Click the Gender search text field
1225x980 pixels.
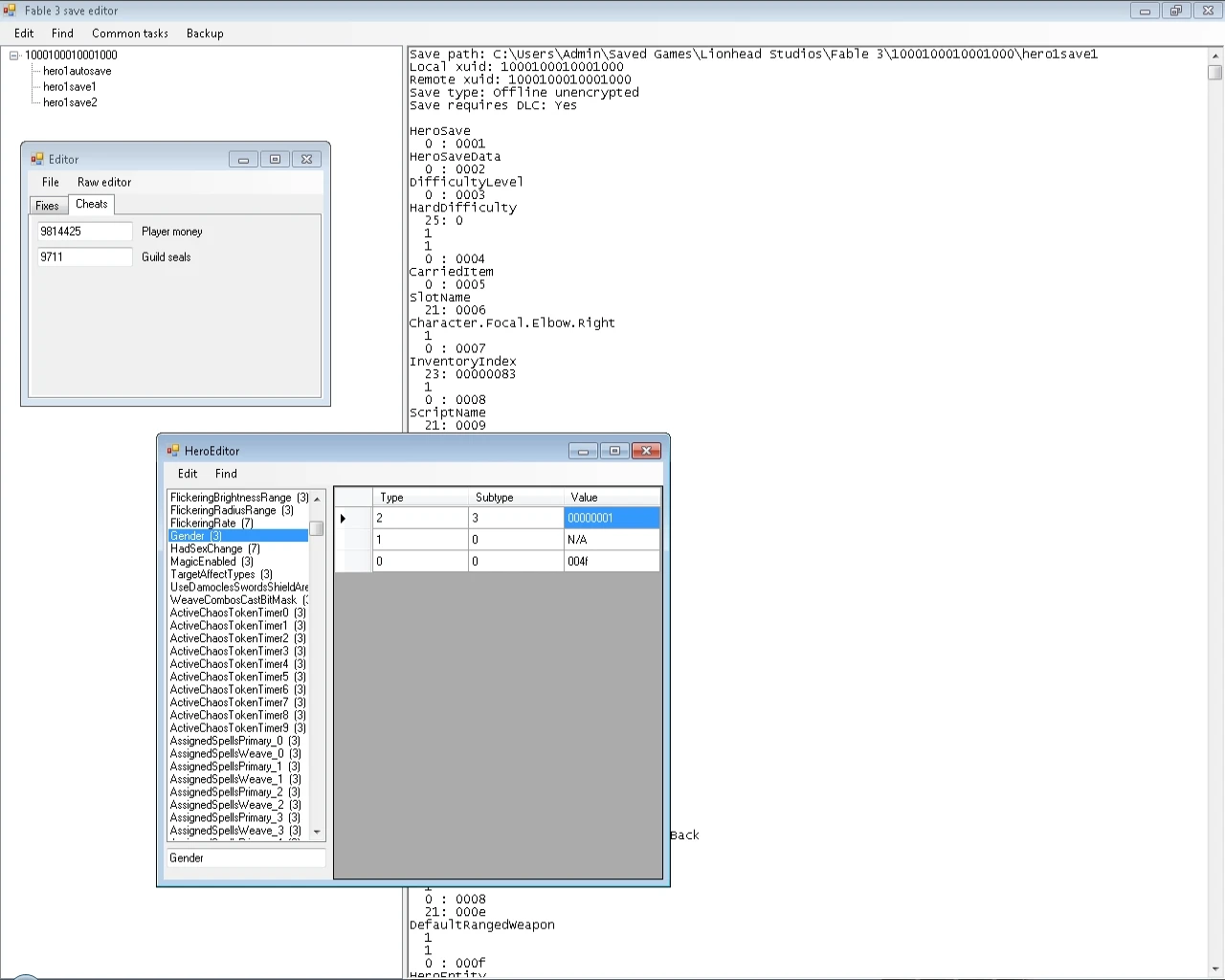point(245,858)
